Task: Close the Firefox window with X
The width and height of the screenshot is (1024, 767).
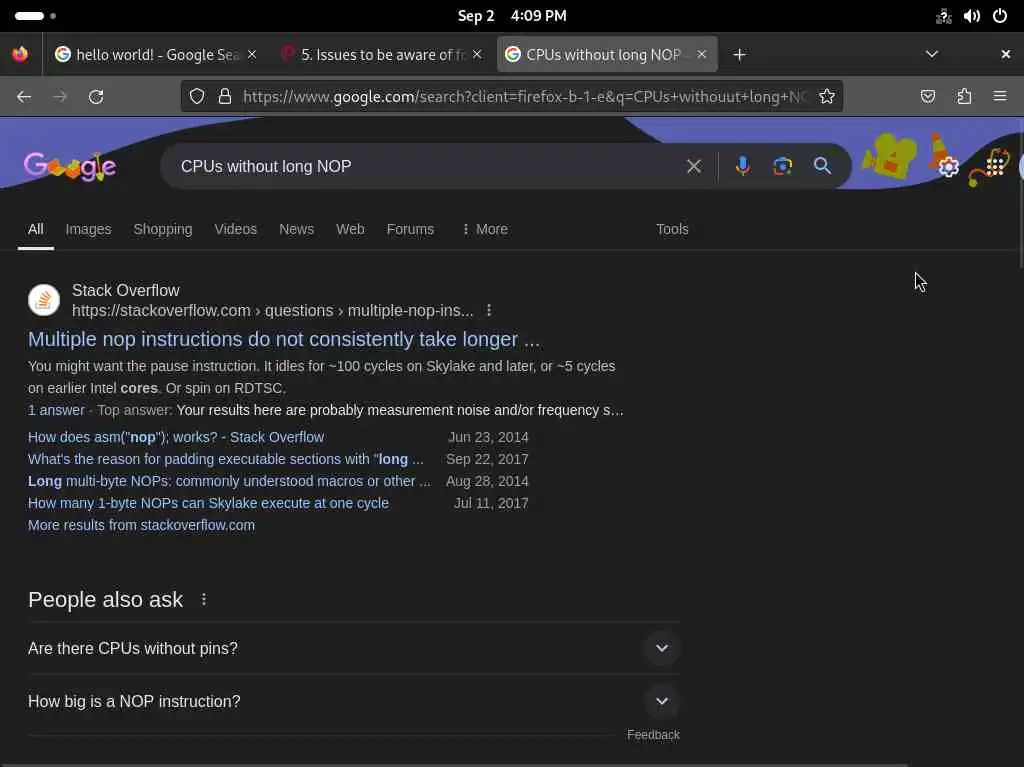Action: (x=1006, y=54)
